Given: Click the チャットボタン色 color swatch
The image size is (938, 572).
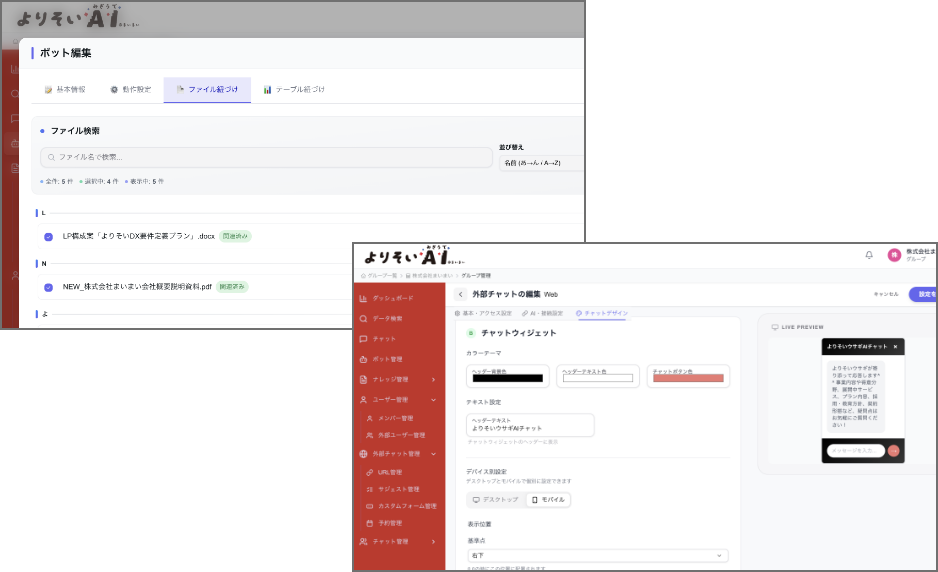Looking at the screenshot, I should coord(687,378).
